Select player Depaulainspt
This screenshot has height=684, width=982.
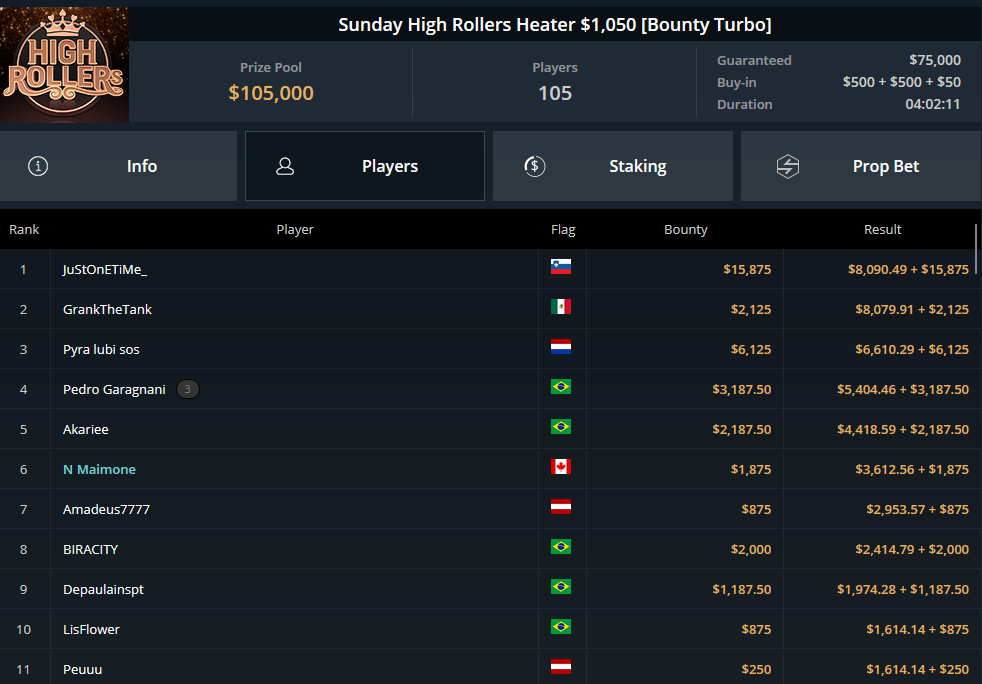pos(103,589)
